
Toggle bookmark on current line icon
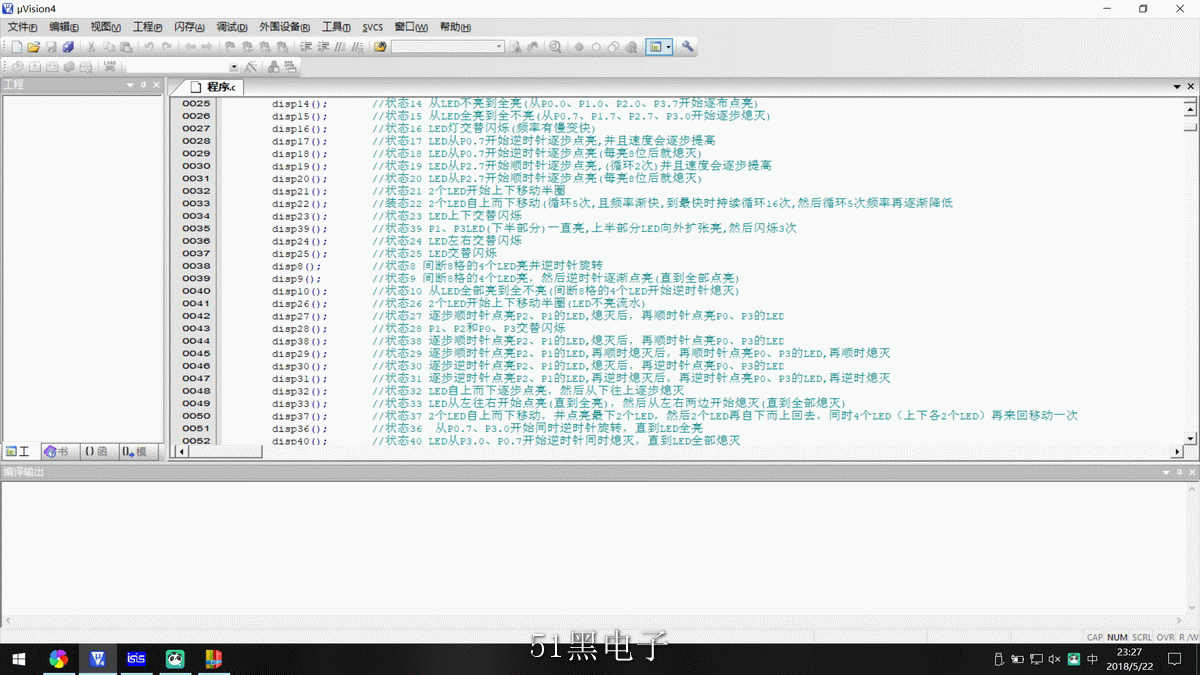pos(229,47)
